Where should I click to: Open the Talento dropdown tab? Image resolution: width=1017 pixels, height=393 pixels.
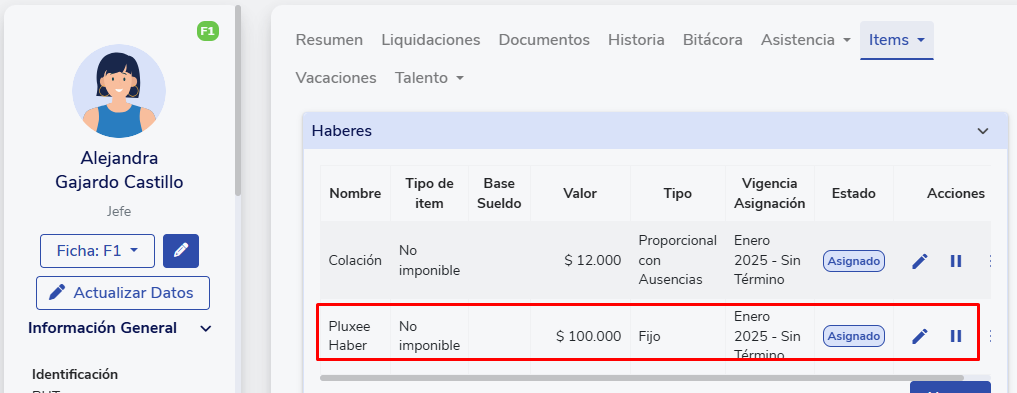429,78
